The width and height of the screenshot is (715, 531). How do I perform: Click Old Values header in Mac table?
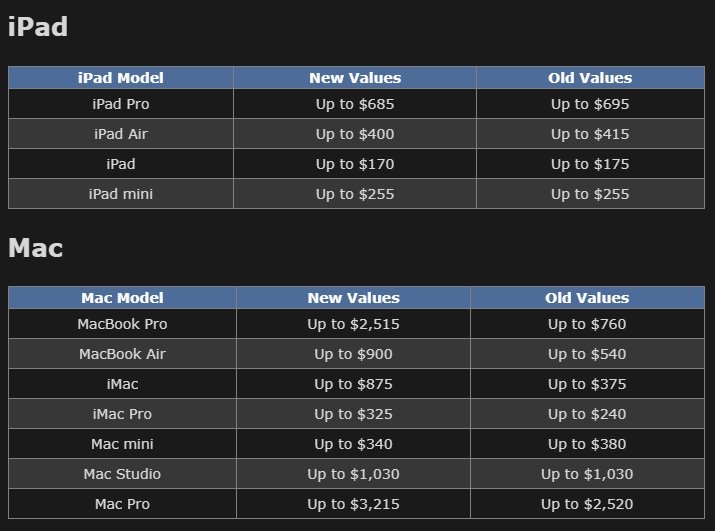click(587, 298)
